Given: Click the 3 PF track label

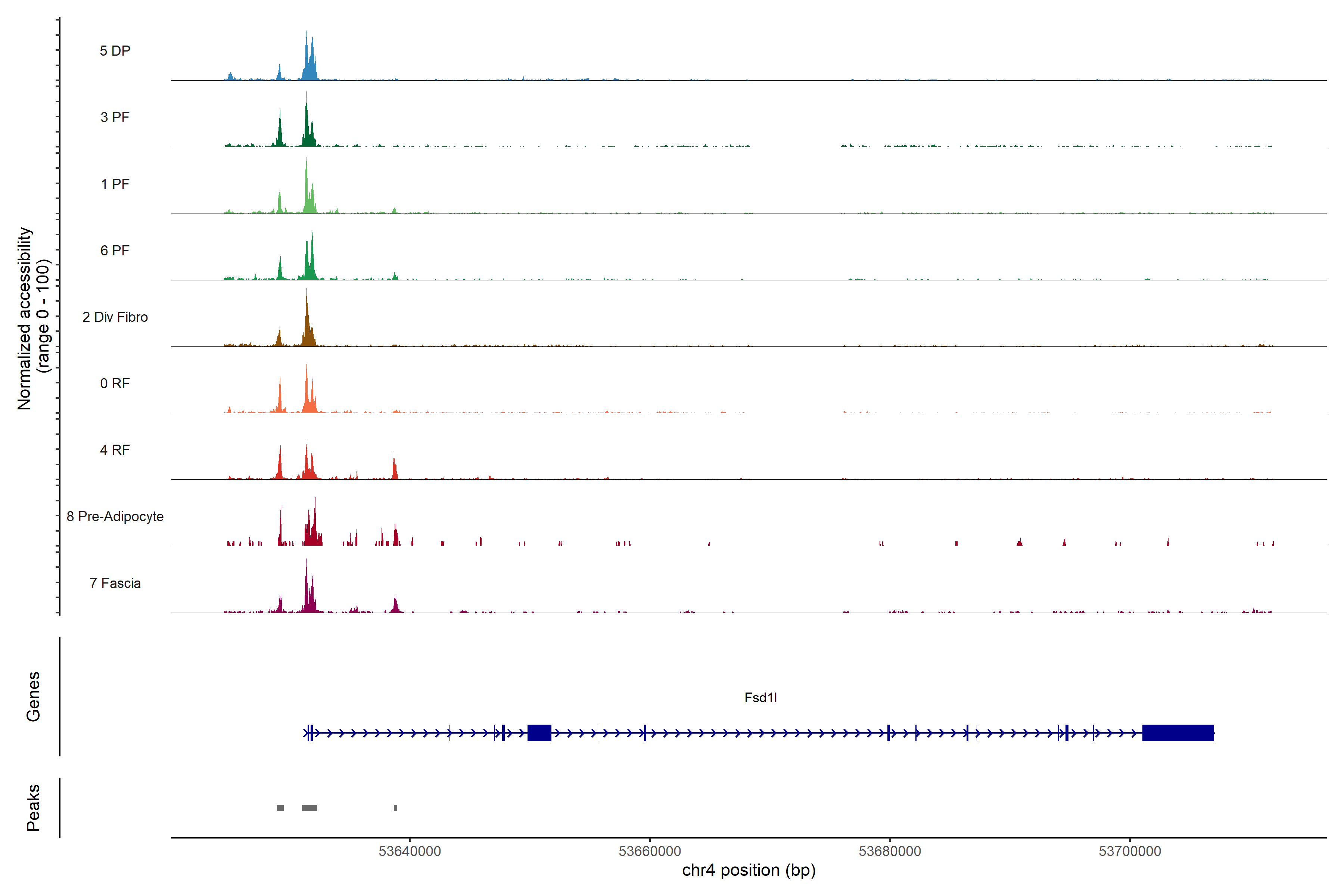Looking at the screenshot, I should point(115,117).
